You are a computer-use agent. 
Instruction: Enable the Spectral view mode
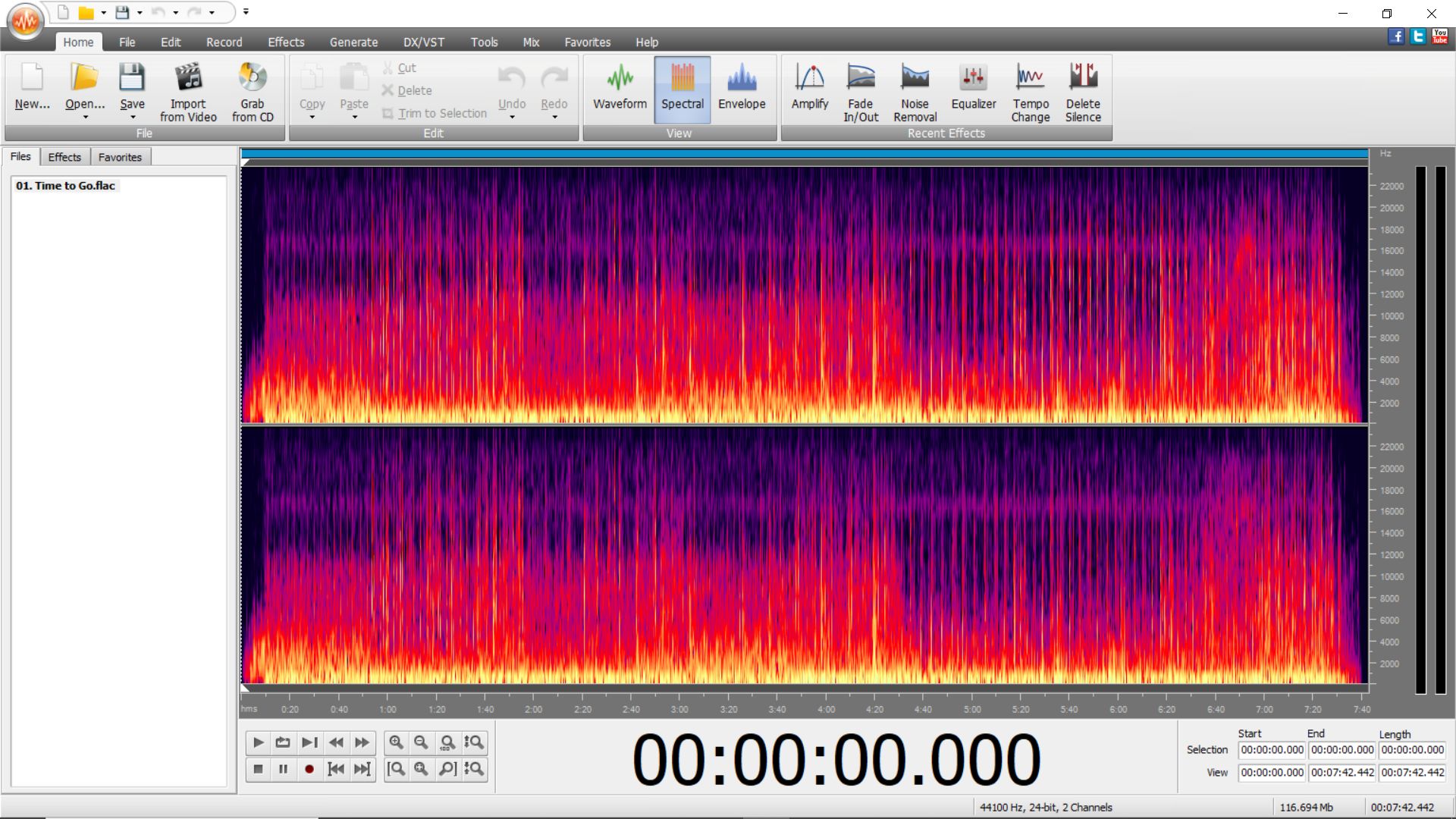[x=682, y=89]
